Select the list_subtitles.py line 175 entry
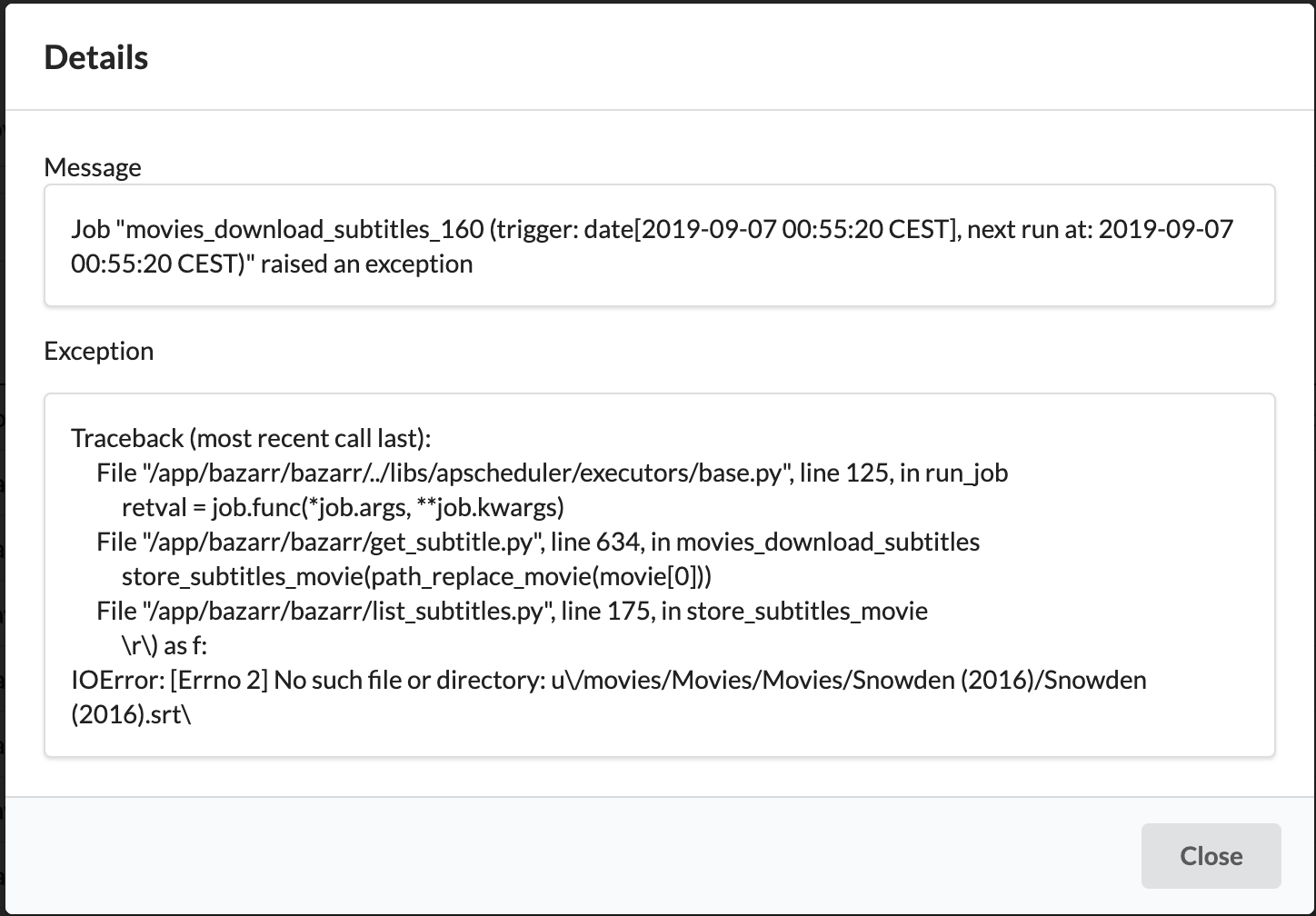The image size is (1316, 916). coord(512,611)
